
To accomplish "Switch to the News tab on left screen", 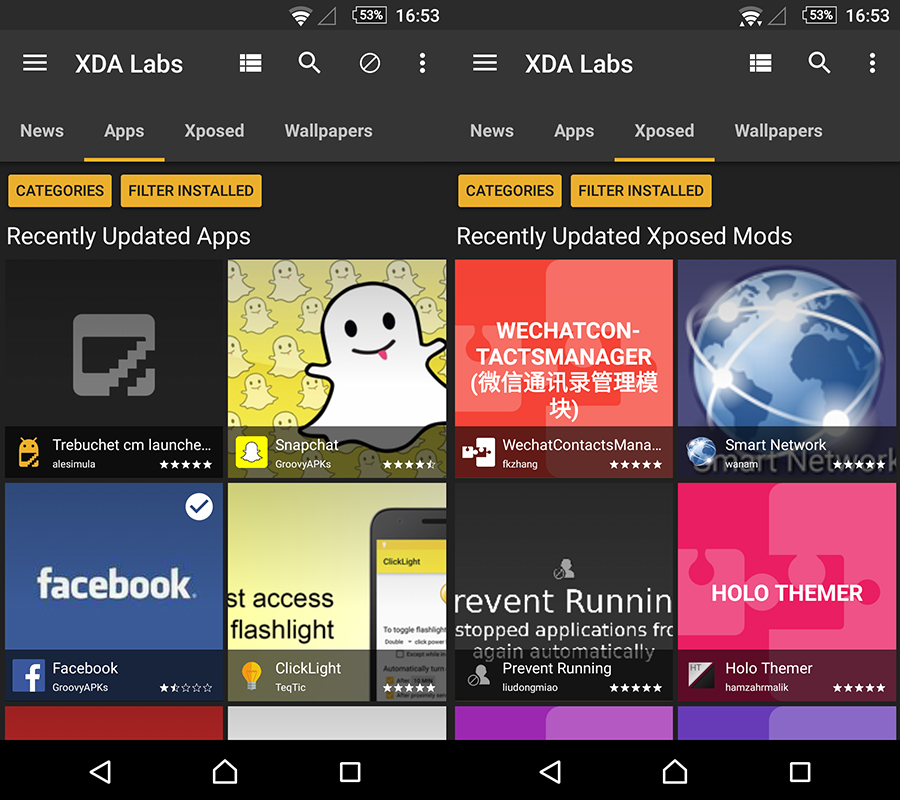I will pyautogui.click(x=42, y=131).
